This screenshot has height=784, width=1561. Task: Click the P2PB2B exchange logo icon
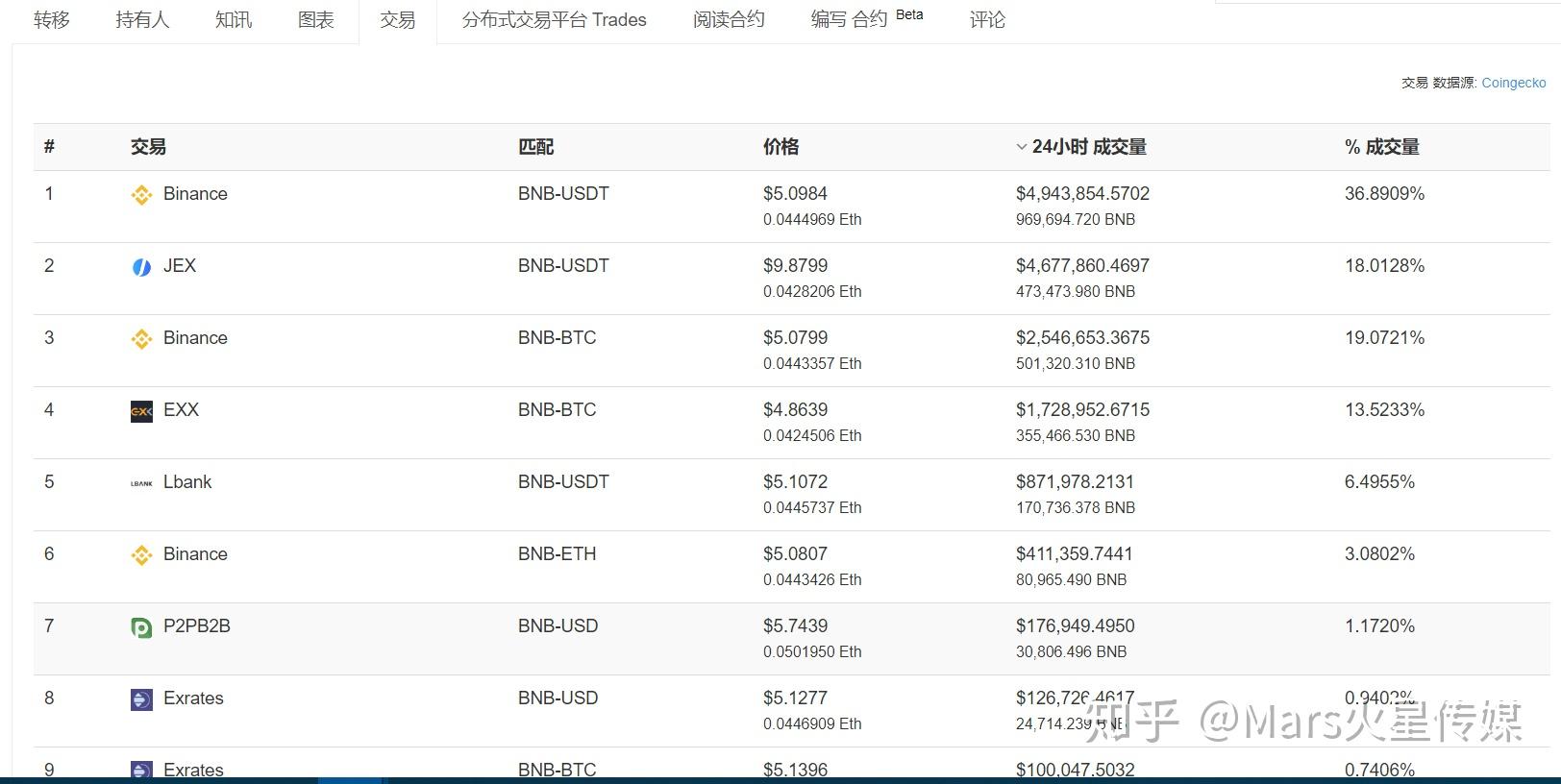(x=141, y=627)
